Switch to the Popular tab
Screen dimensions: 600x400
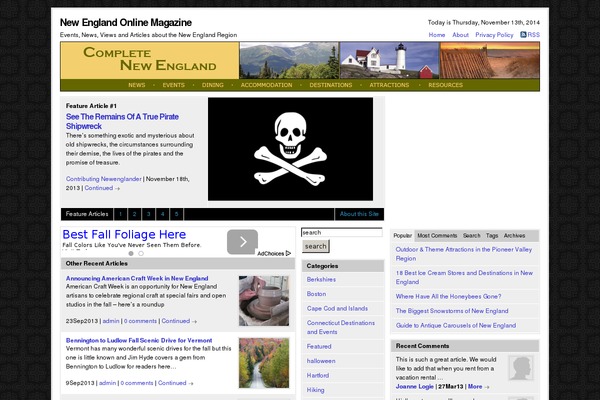click(403, 235)
